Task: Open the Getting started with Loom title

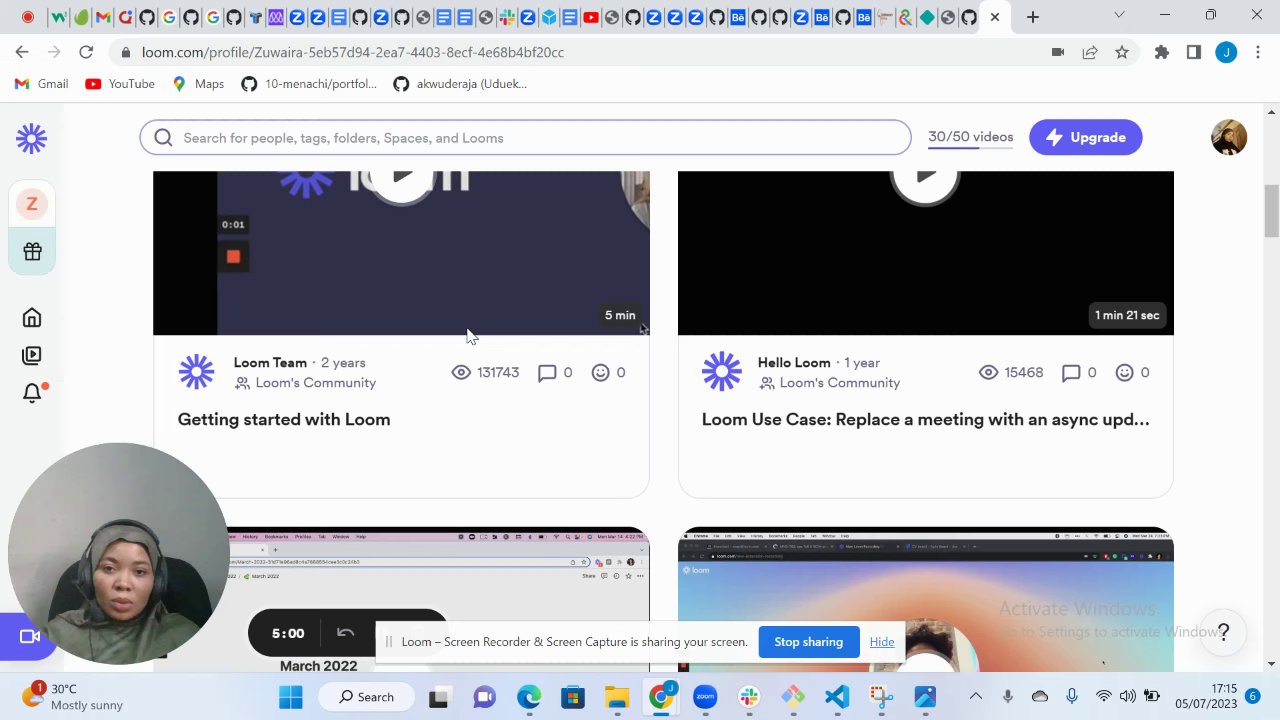Action: coord(284,420)
